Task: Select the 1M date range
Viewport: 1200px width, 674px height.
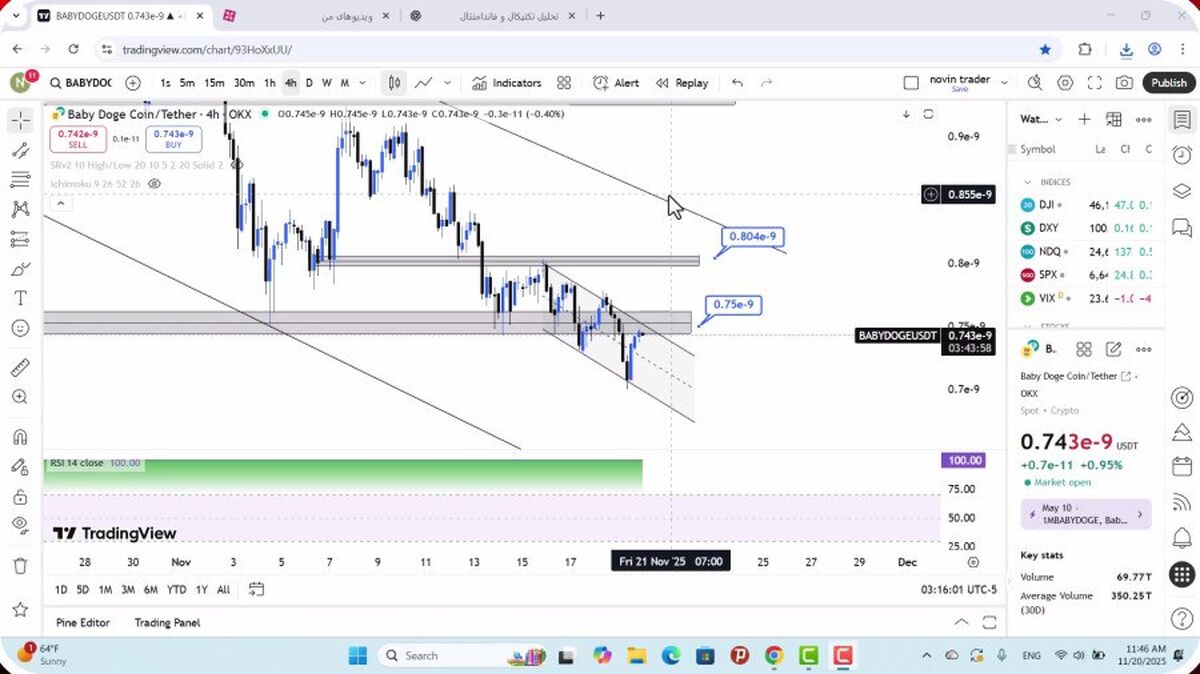Action: click(x=105, y=590)
